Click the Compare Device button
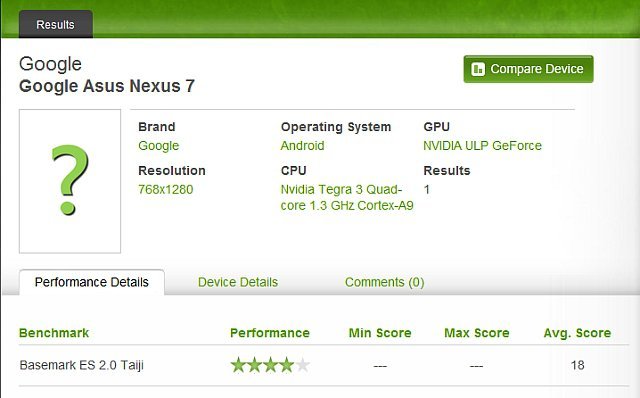This screenshot has width=640, height=398. tap(528, 69)
